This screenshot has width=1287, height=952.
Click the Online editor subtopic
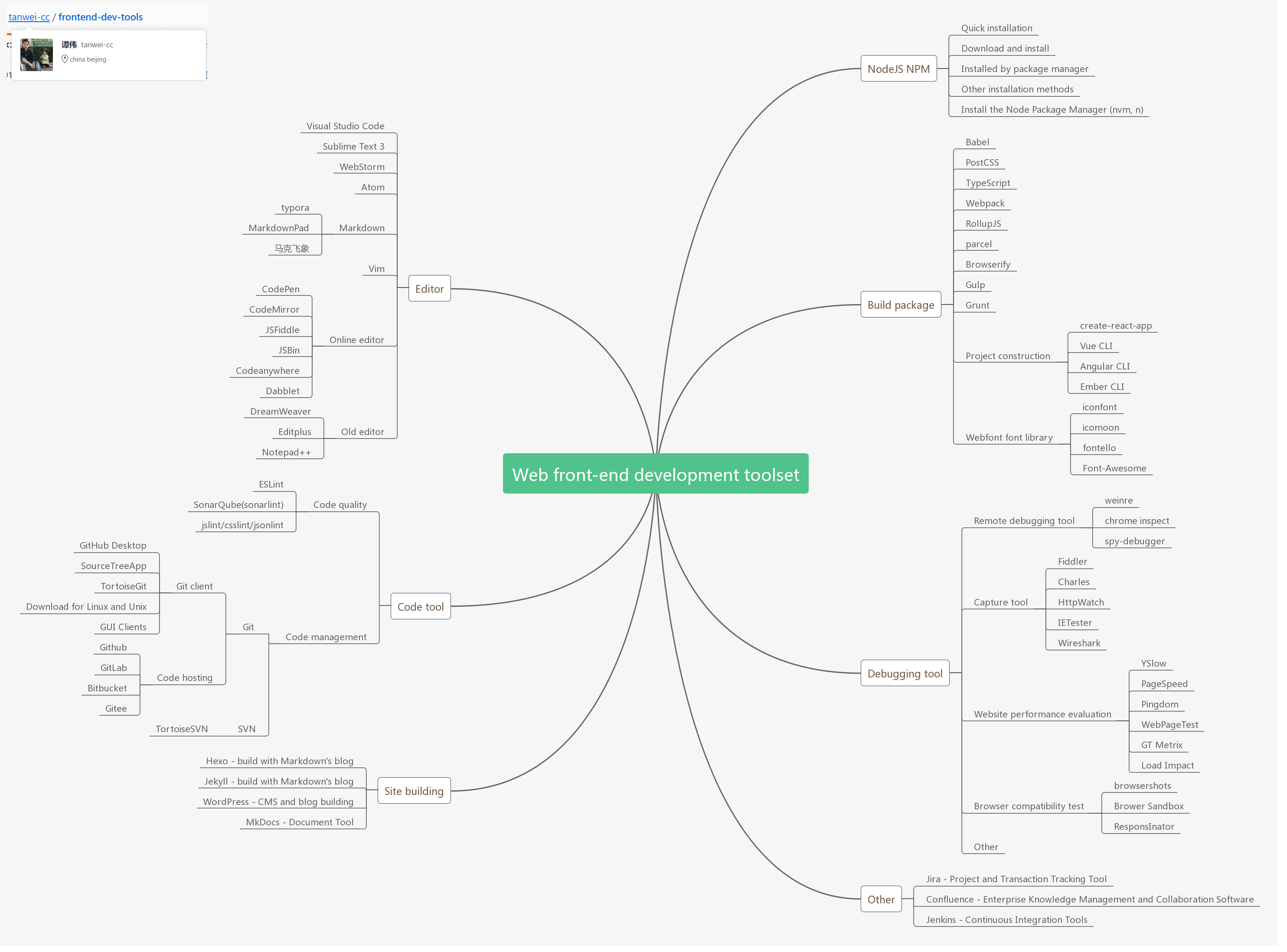(359, 342)
